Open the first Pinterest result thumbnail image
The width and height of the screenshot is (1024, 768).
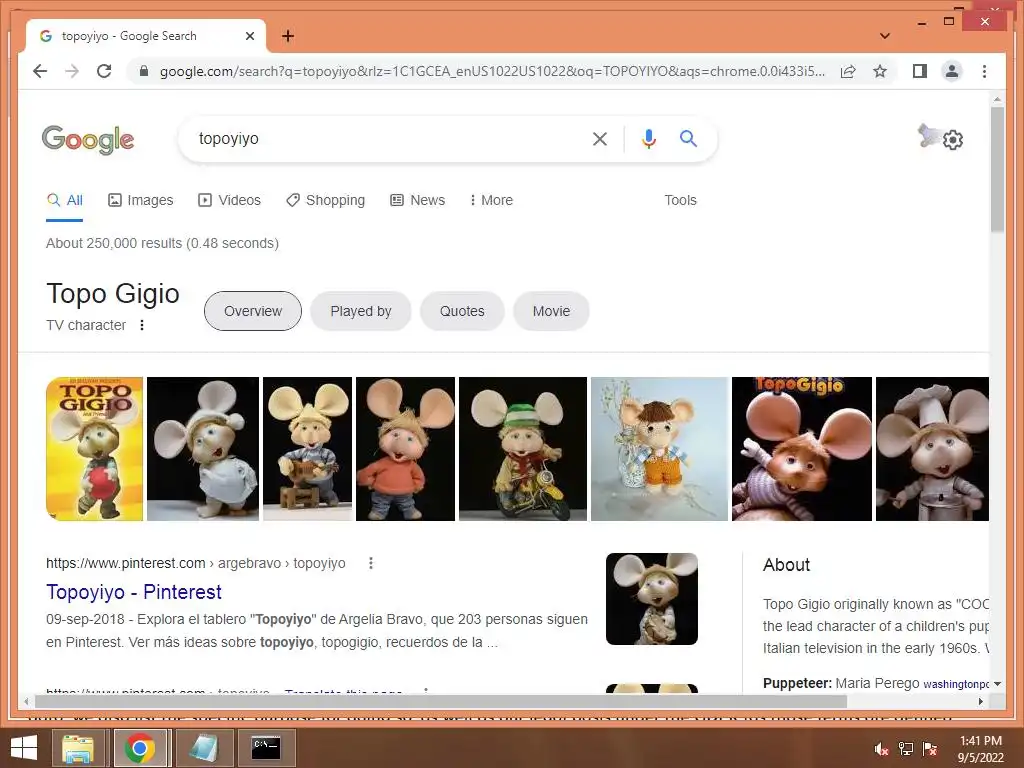[652, 599]
